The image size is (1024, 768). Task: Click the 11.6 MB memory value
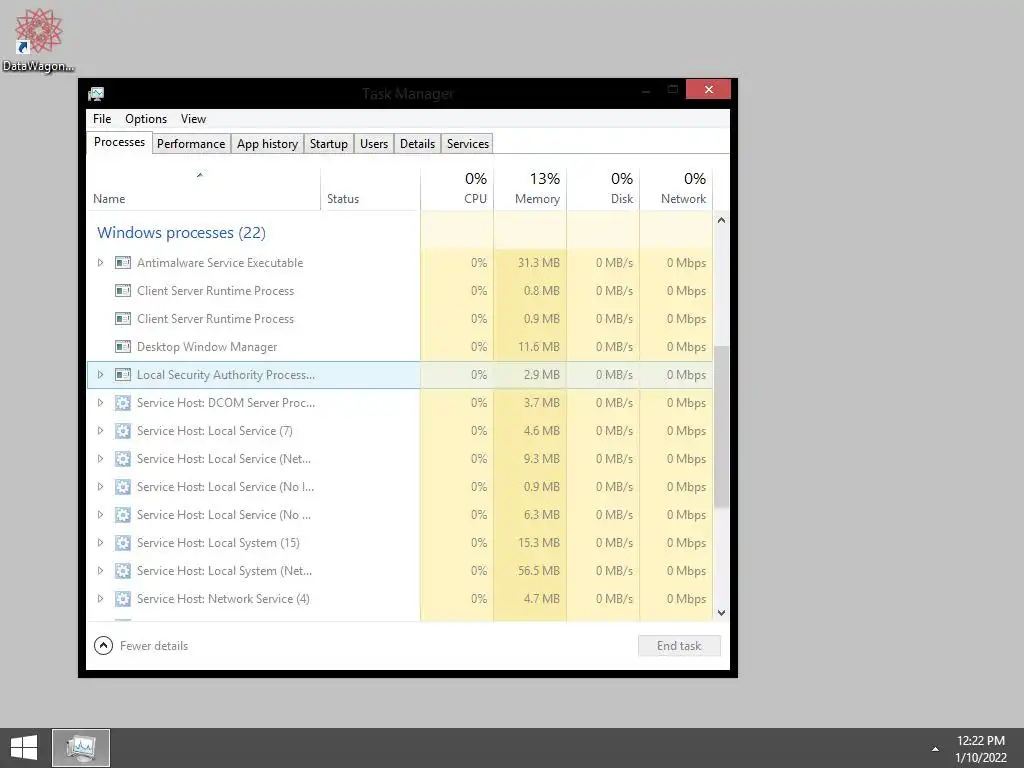coord(539,347)
